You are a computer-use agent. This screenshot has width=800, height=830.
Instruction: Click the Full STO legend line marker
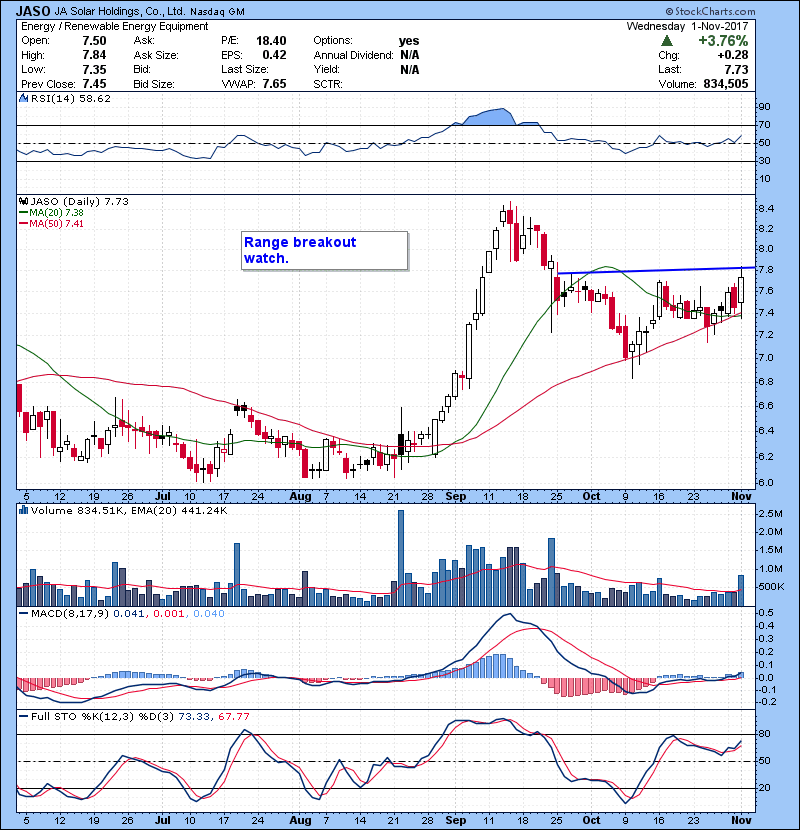[24, 716]
